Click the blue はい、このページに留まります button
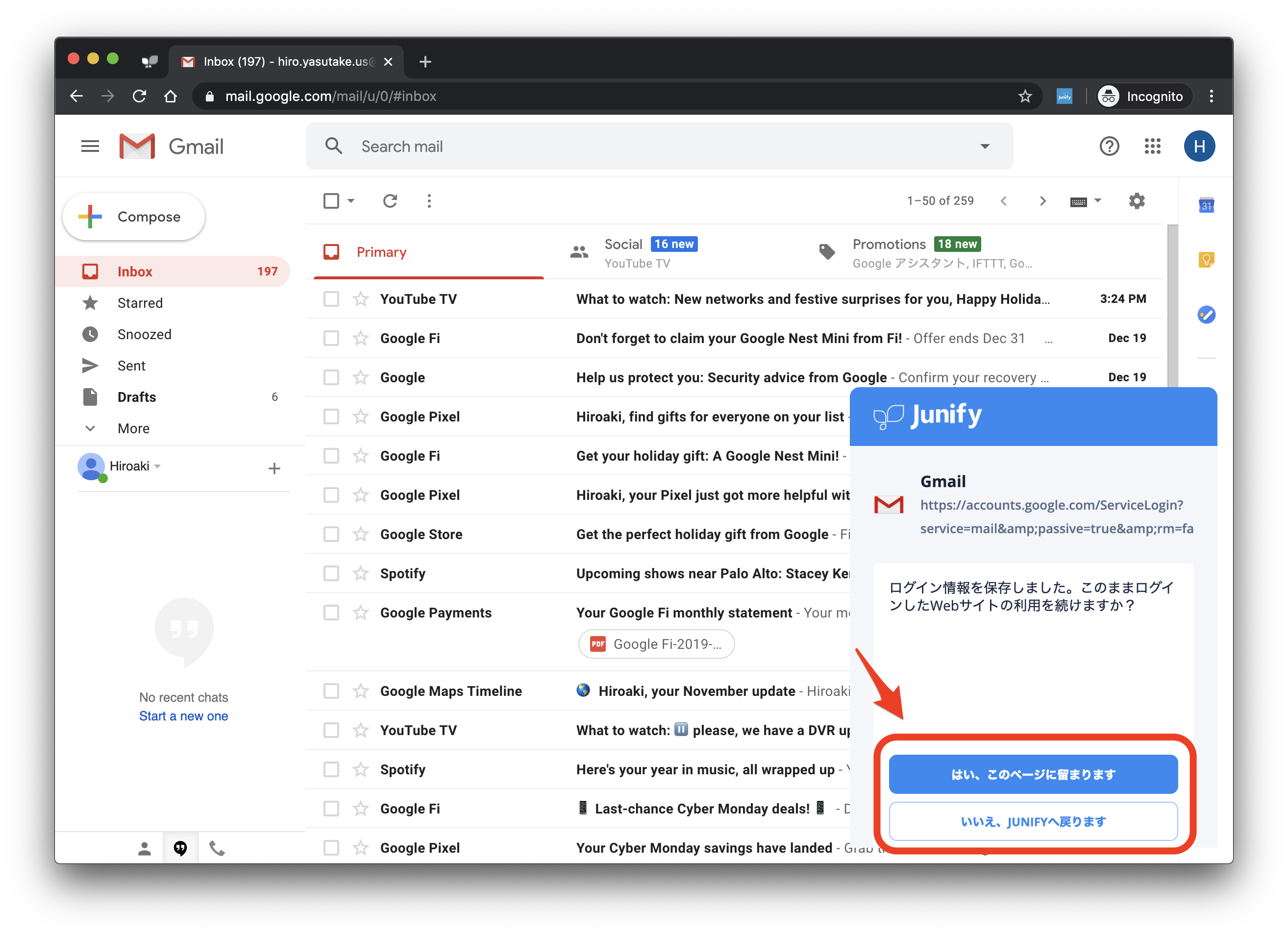1288x936 pixels. click(1033, 774)
